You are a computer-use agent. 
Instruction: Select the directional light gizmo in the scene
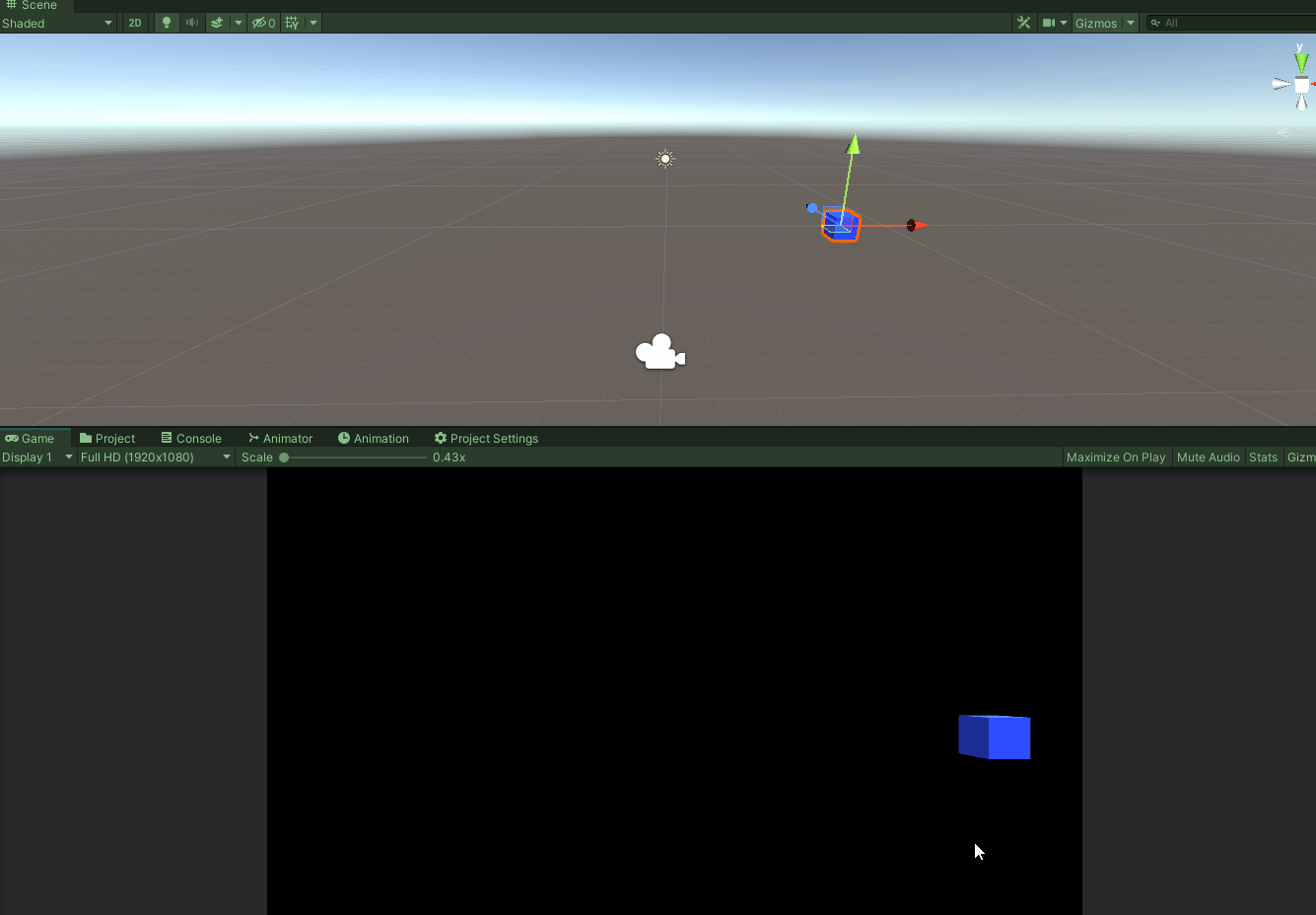pyautogui.click(x=664, y=158)
